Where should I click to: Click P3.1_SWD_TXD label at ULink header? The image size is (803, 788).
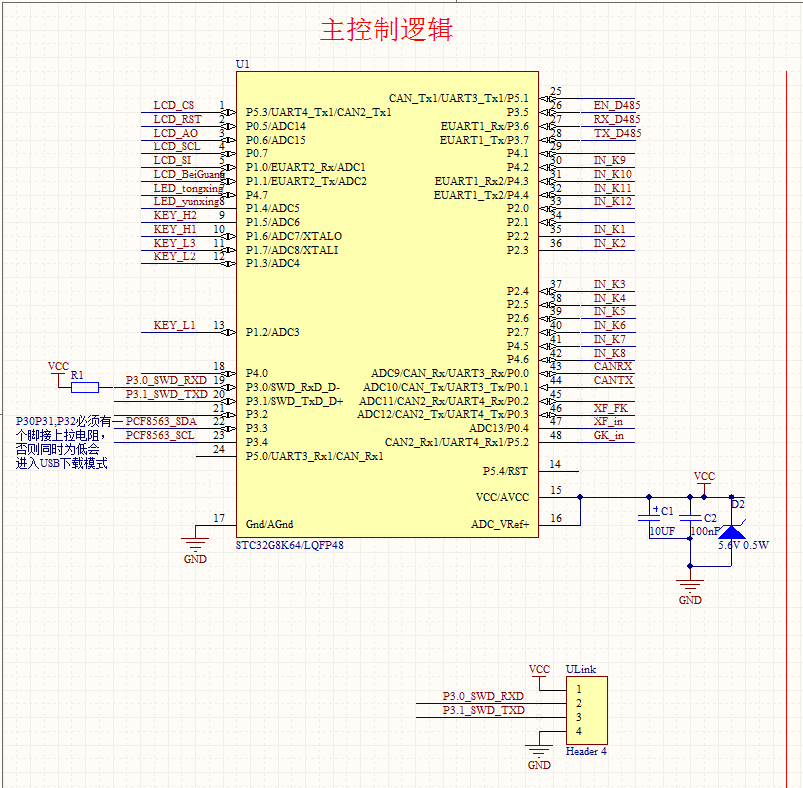[x=483, y=710]
